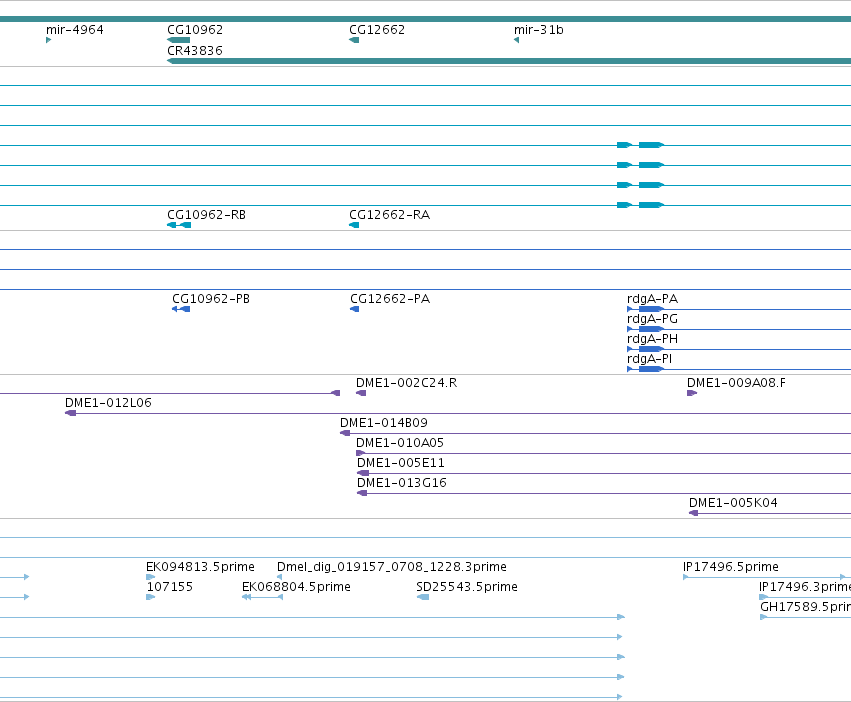Image resolution: width=851 pixels, height=702 pixels.
Task: Click the DME1-009A08.F label
Action: coord(736,383)
